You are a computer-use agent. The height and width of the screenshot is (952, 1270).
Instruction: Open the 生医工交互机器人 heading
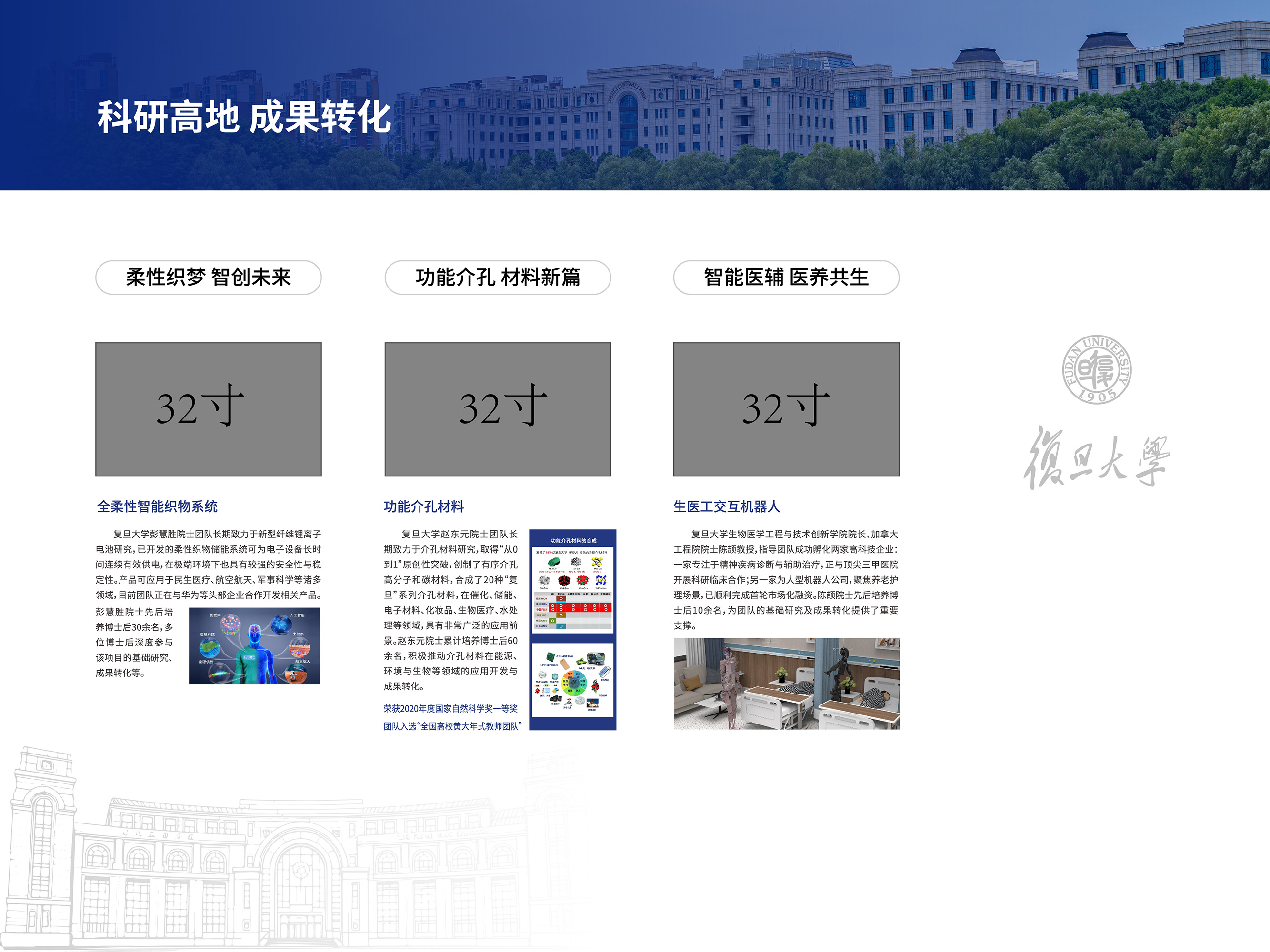[x=726, y=506]
